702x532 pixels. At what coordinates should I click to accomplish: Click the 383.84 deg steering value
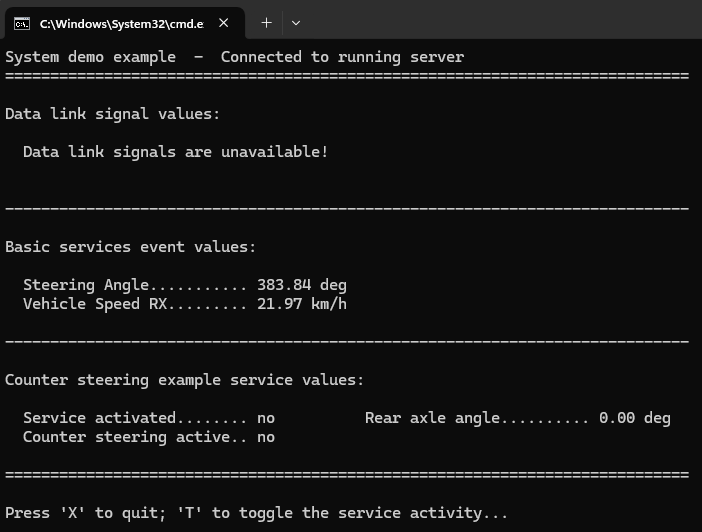click(301, 285)
